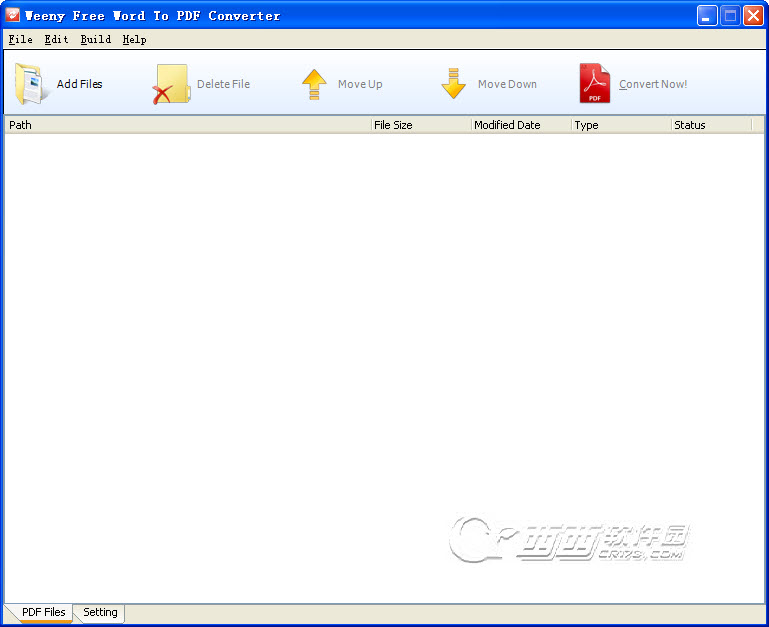Image resolution: width=769 pixels, height=627 pixels.
Task: Select the PDF Files tab
Action: pyautogui.click(x=43, y=612)
